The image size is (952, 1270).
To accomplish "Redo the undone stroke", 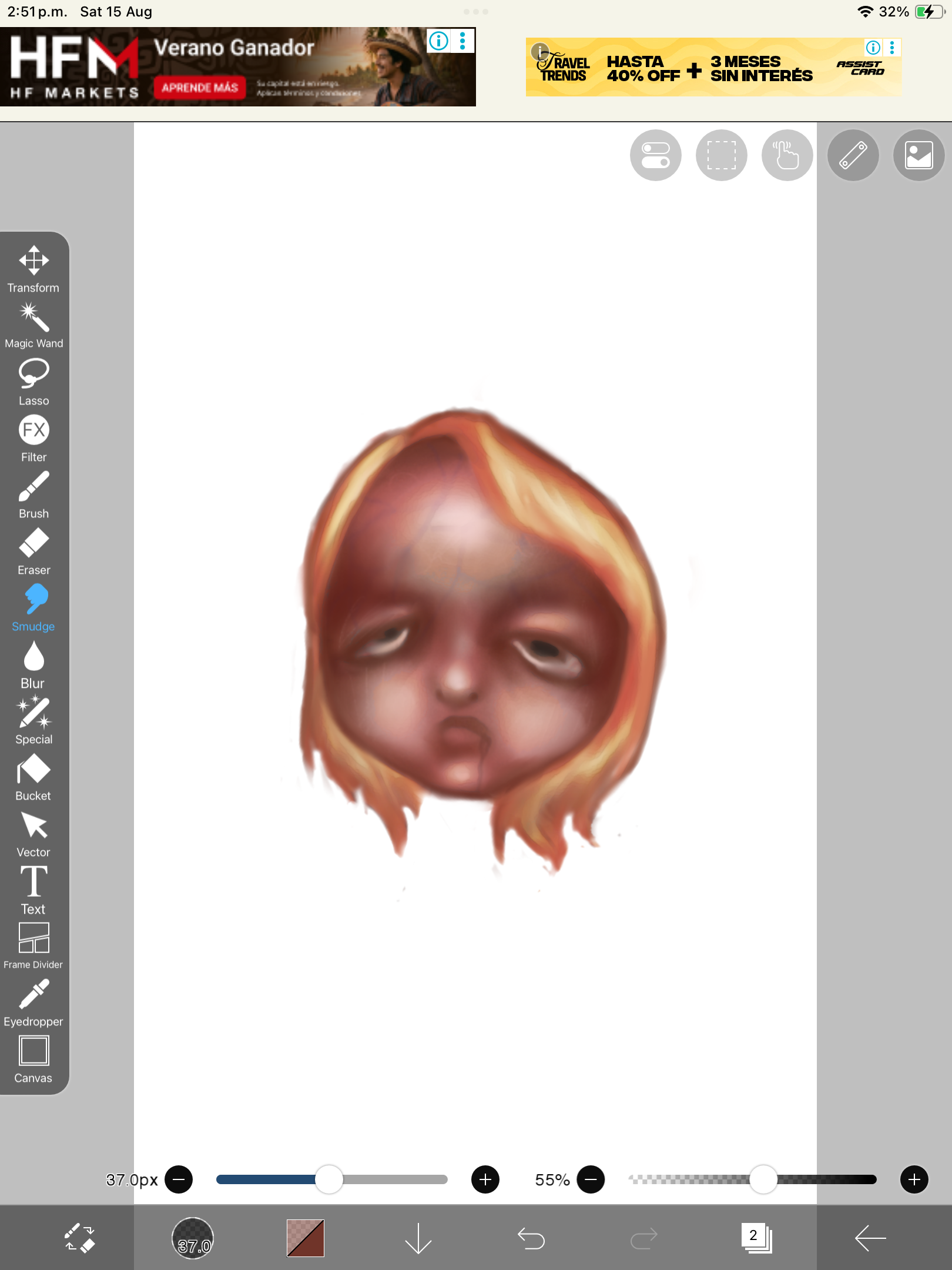I will 644,1238.
